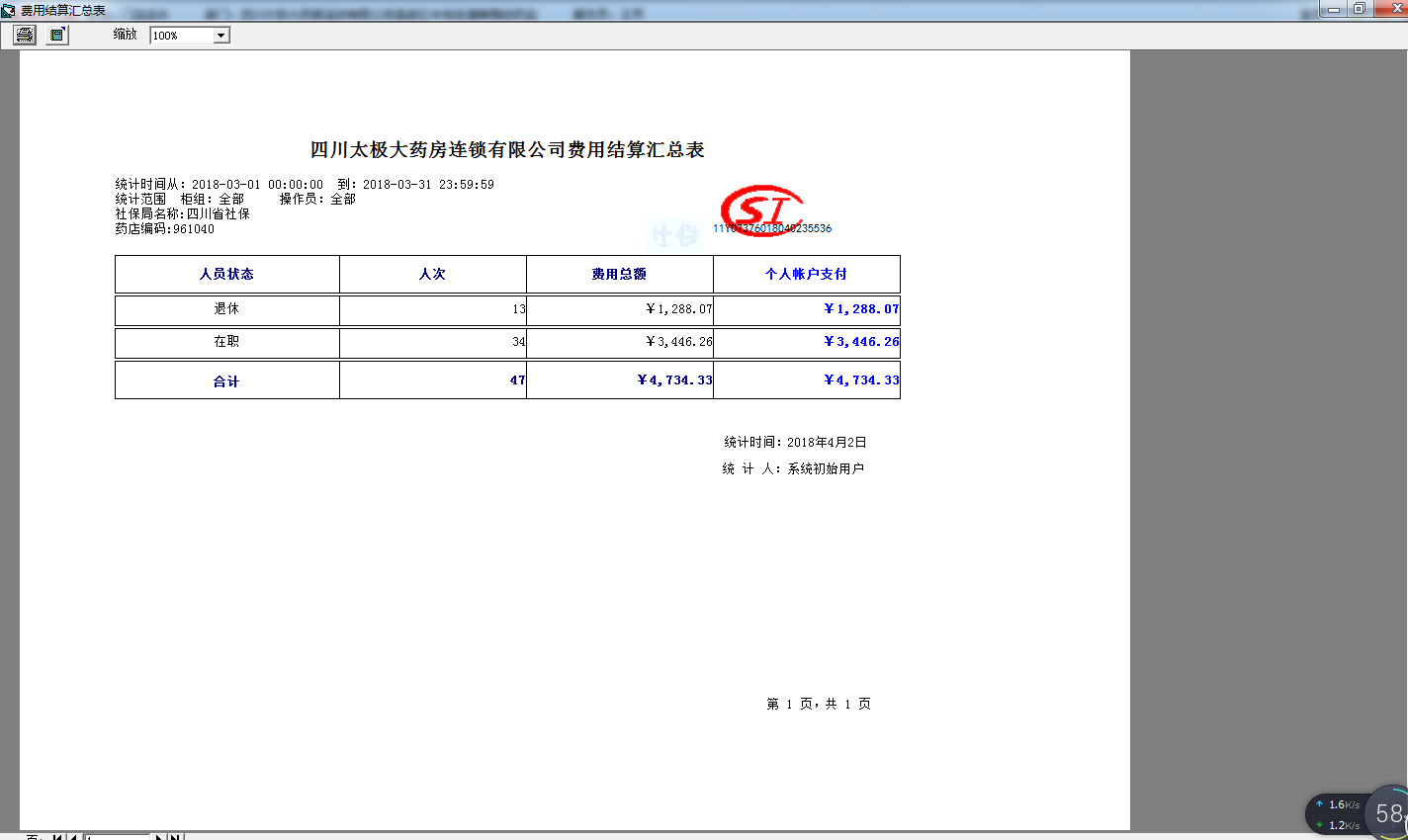
Task: Click the 药店编码:961040 line
Action: pos(164,229)
